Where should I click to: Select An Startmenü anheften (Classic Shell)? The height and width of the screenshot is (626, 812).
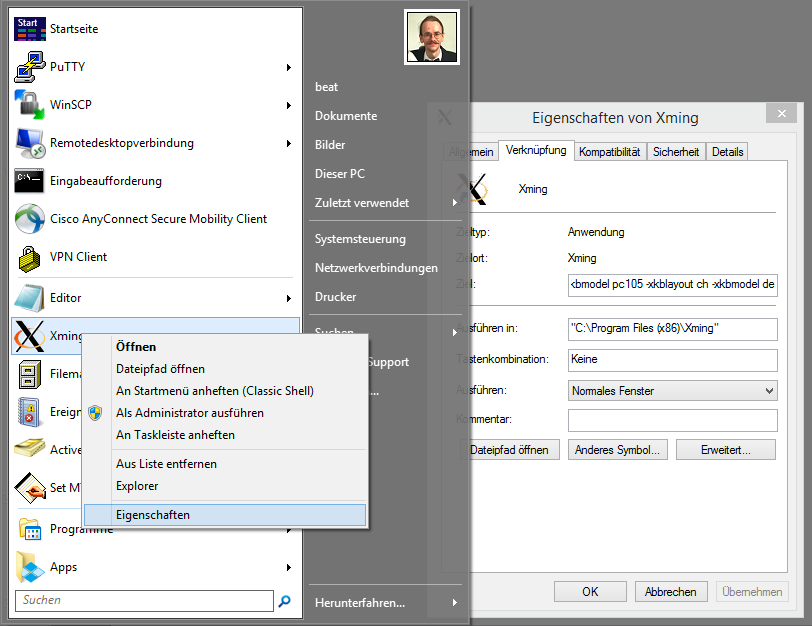(225, 391)
